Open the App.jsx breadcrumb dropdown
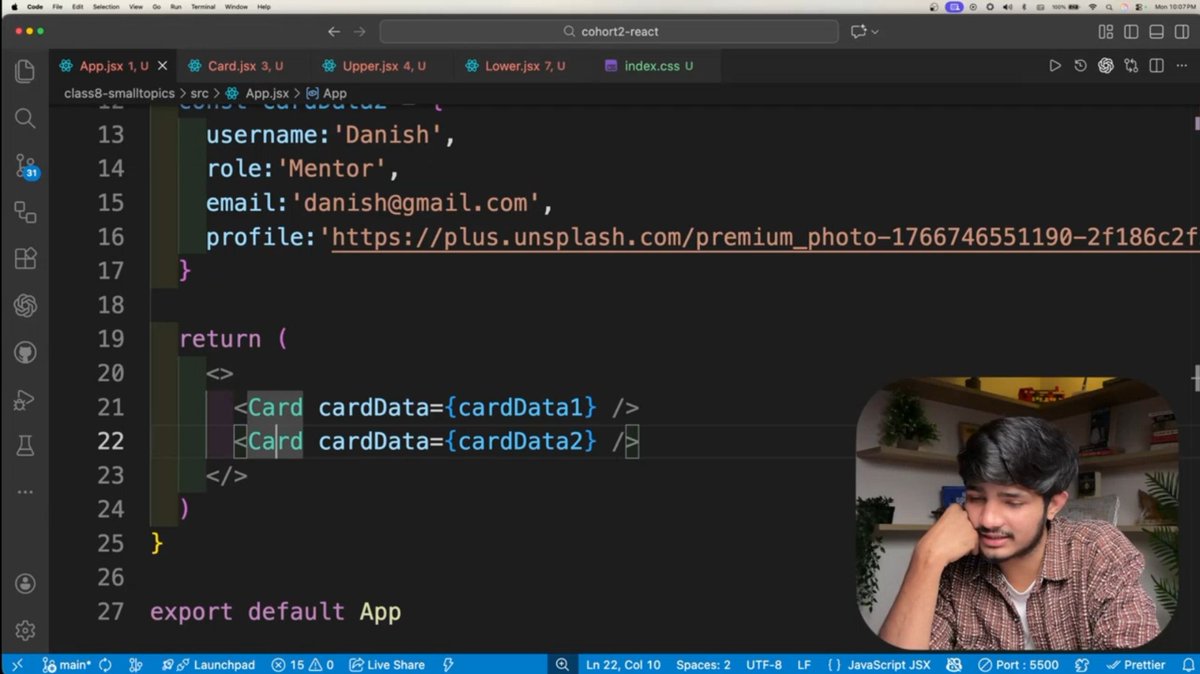 click(257, 93)
